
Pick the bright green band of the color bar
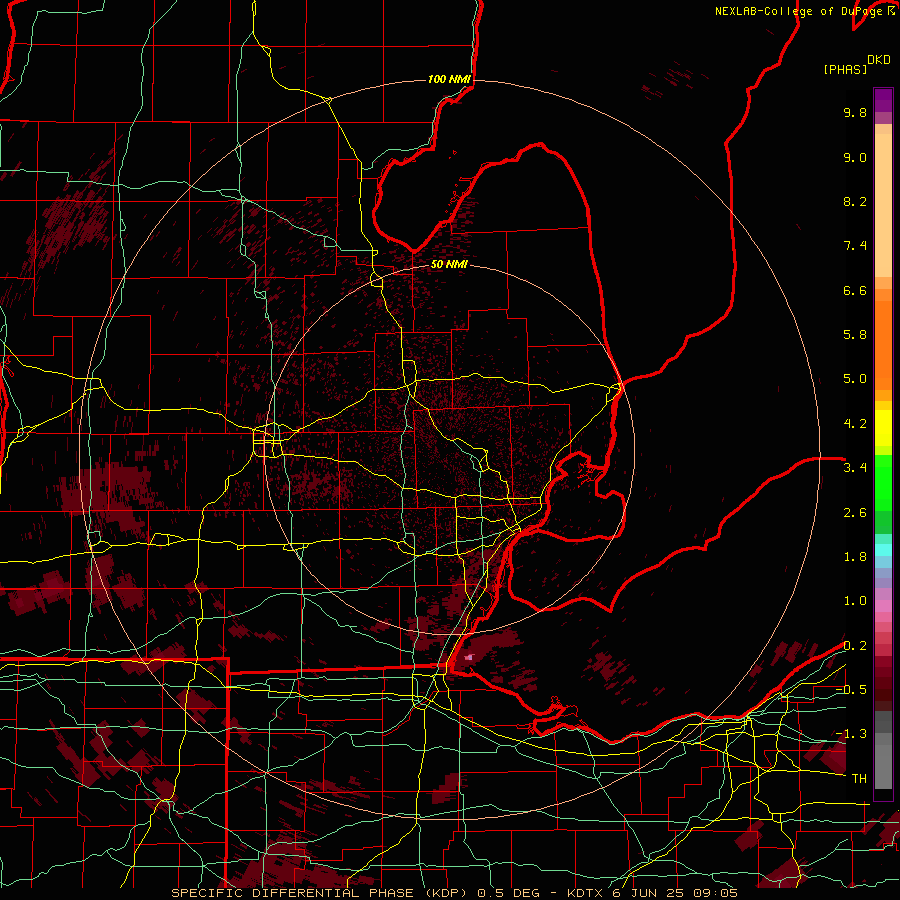pos(883,483)
